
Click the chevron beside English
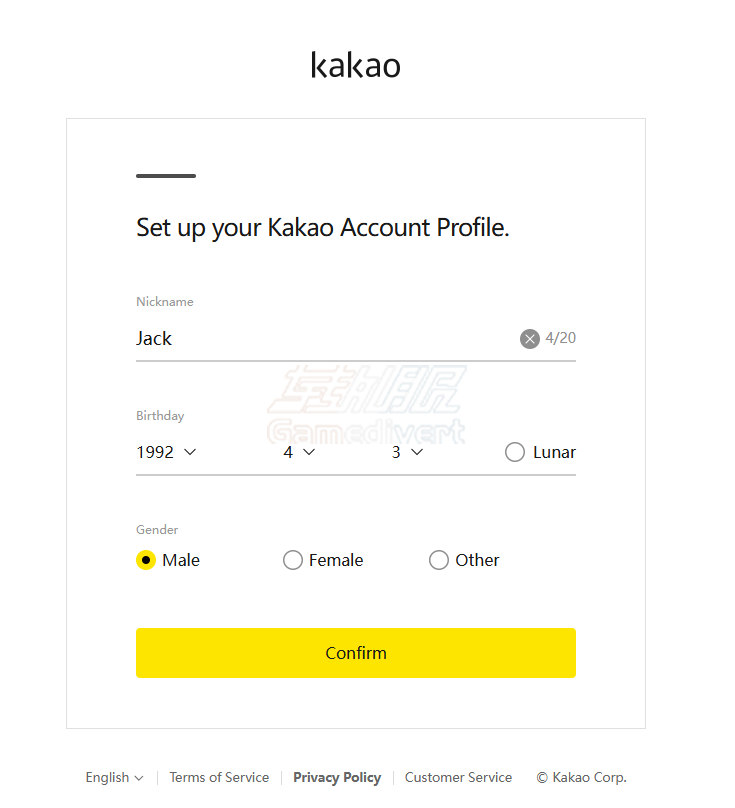(x=139, y=778)
